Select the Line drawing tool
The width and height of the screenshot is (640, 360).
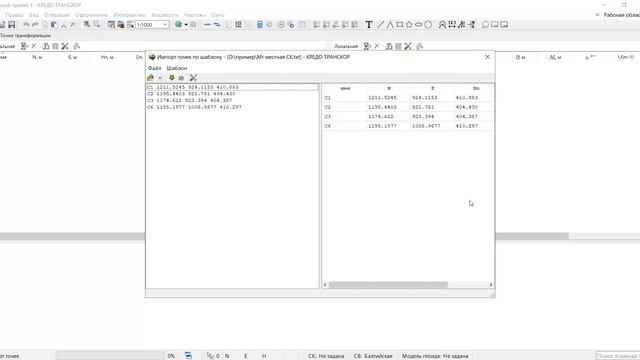380,24
